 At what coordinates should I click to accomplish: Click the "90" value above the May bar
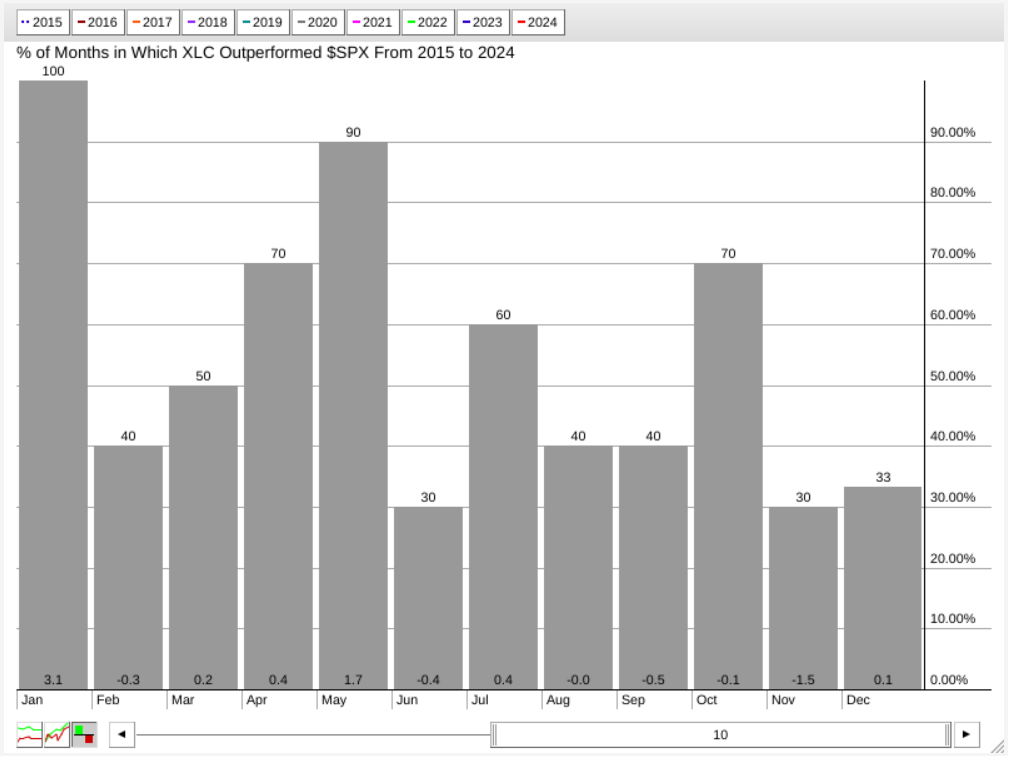point(354,133)
